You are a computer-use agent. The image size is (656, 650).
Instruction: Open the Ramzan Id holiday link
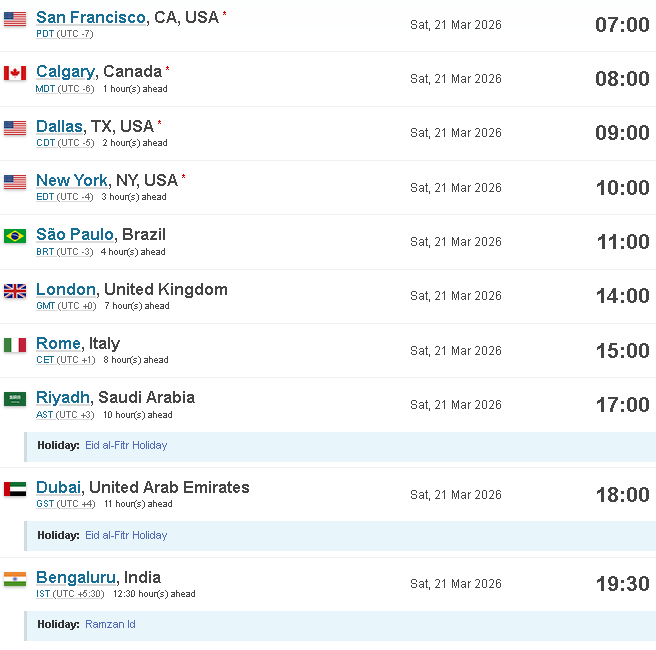[x=110, y=624]
